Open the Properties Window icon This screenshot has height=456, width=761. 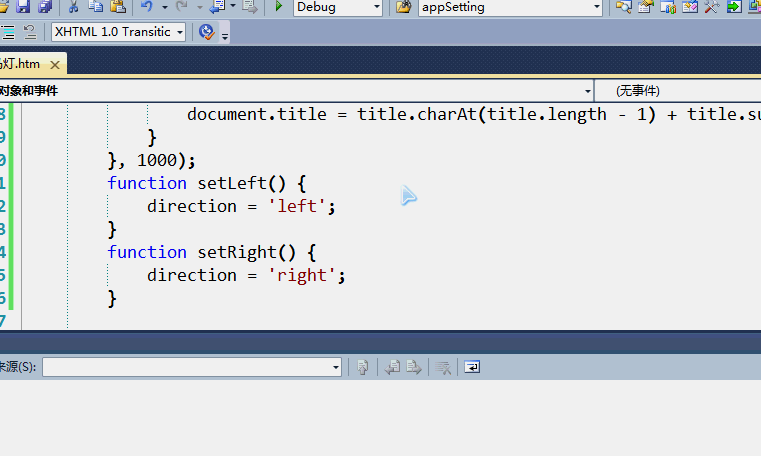[x=646, y=7]
